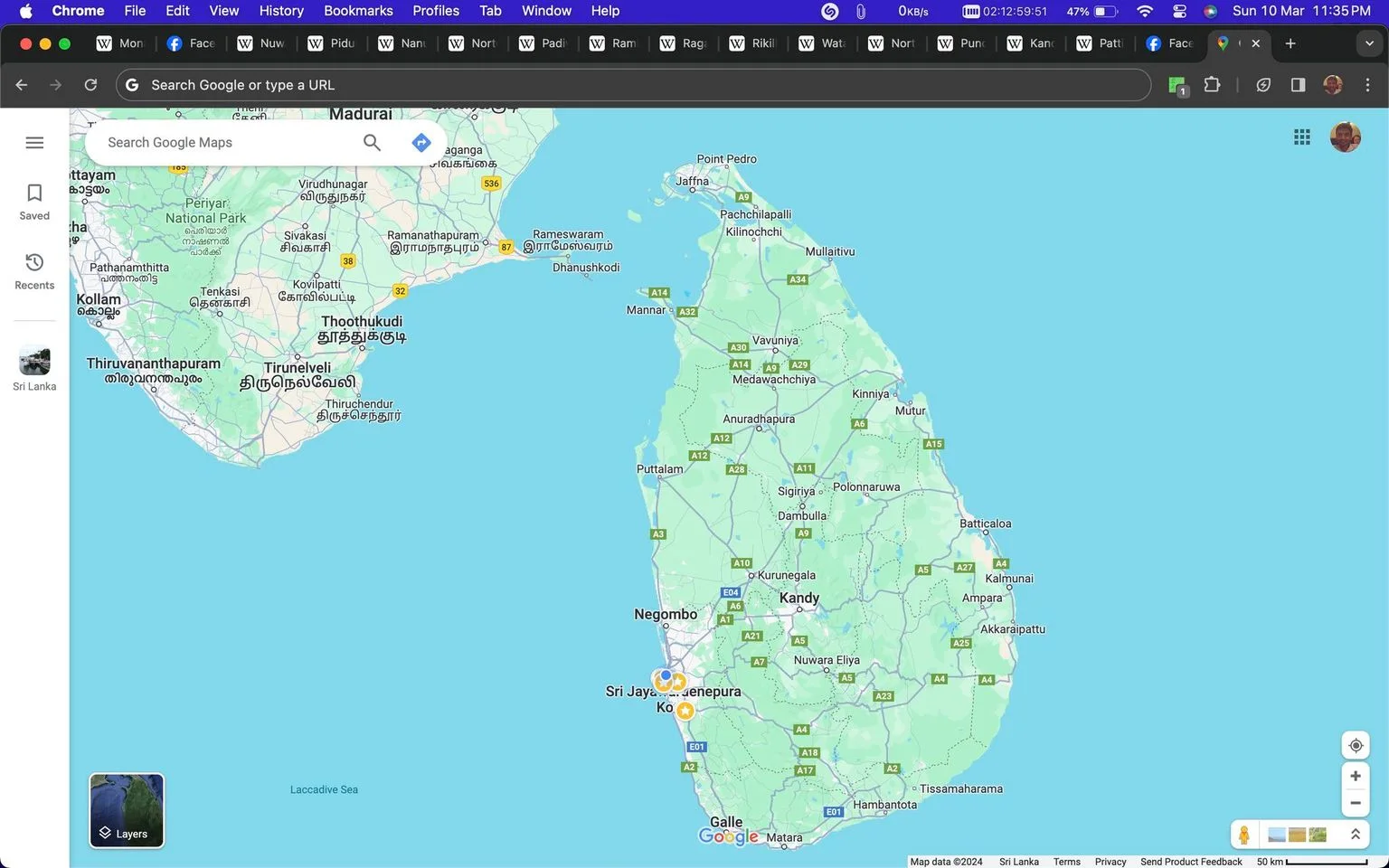Toggle satellite view via Layers tile
Image resolution: width=1389 pixels, height=868 pixels.
(127, 810)
